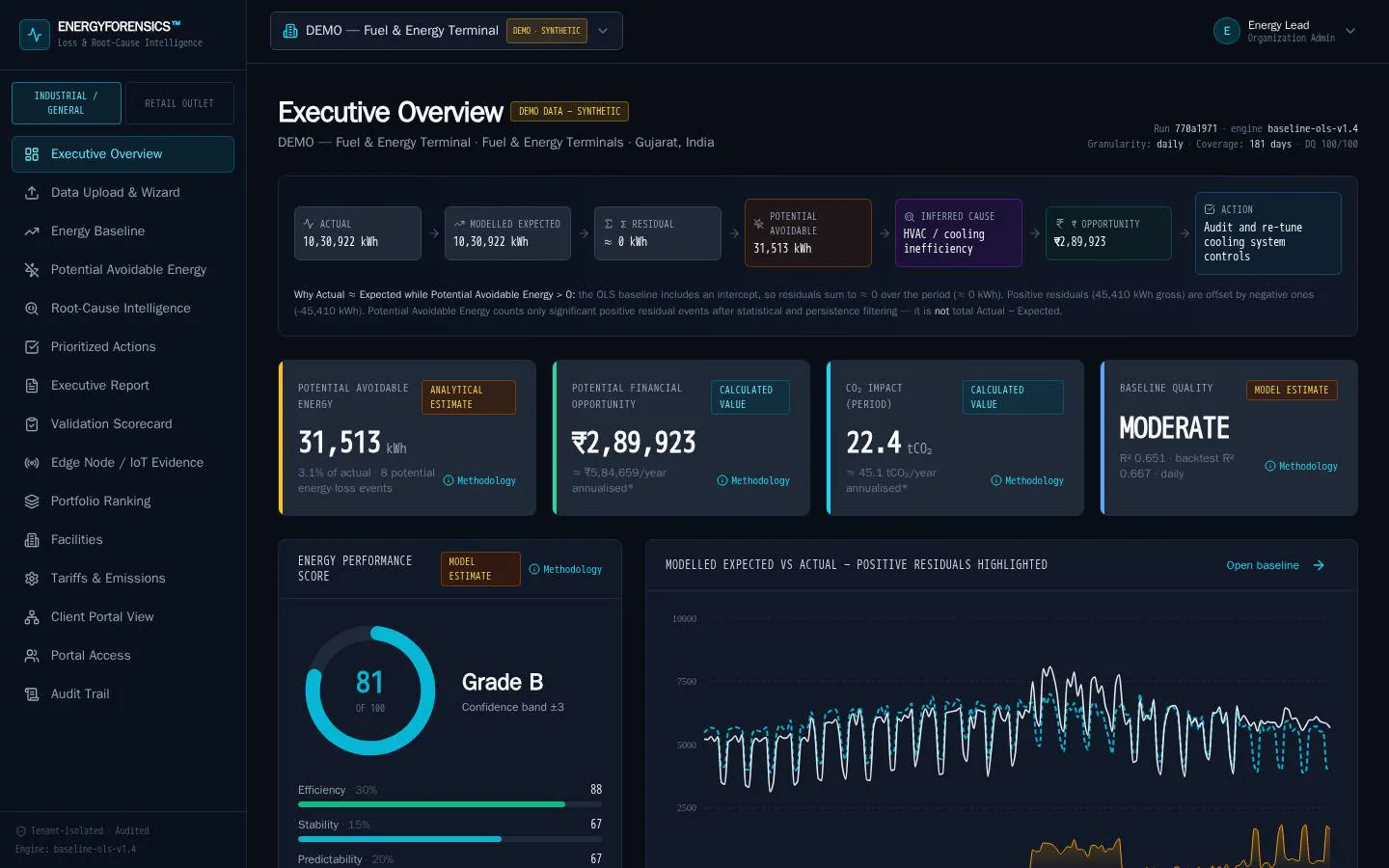The width and height of the screenshot is (1389, 868).
Task: Click the Executive Overview grid icon in sidebar
Action: point(32,154)
